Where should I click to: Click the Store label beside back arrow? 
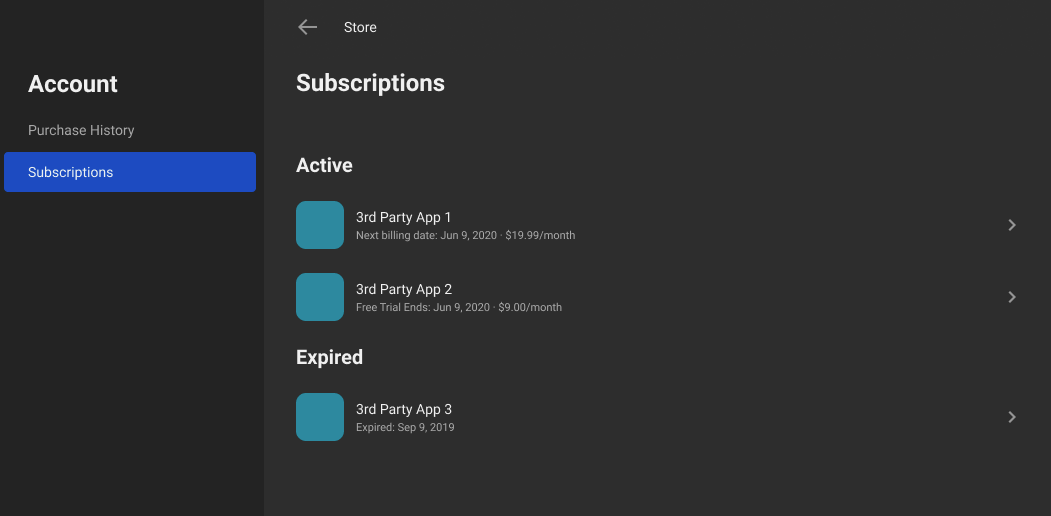click(360, 27)
